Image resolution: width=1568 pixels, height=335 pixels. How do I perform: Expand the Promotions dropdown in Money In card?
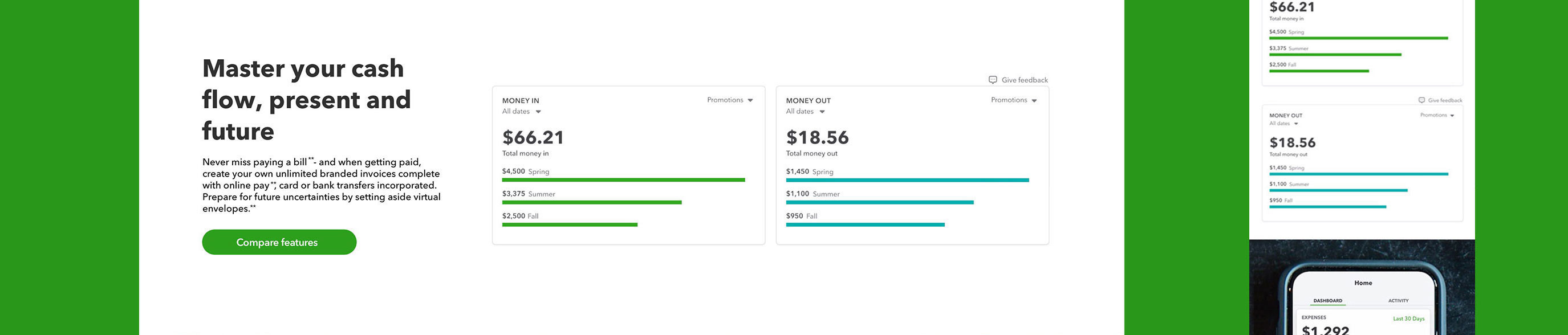730,100
